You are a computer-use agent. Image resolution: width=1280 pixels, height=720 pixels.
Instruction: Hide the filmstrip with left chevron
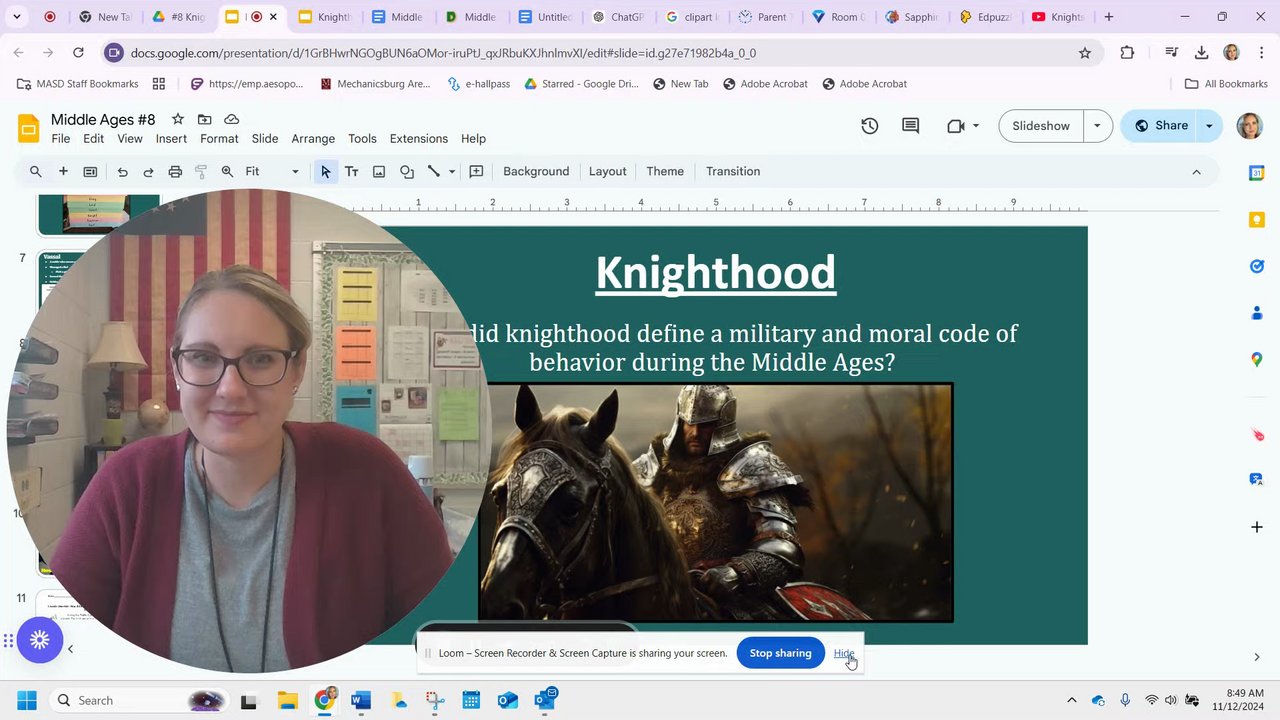[70, 649]
